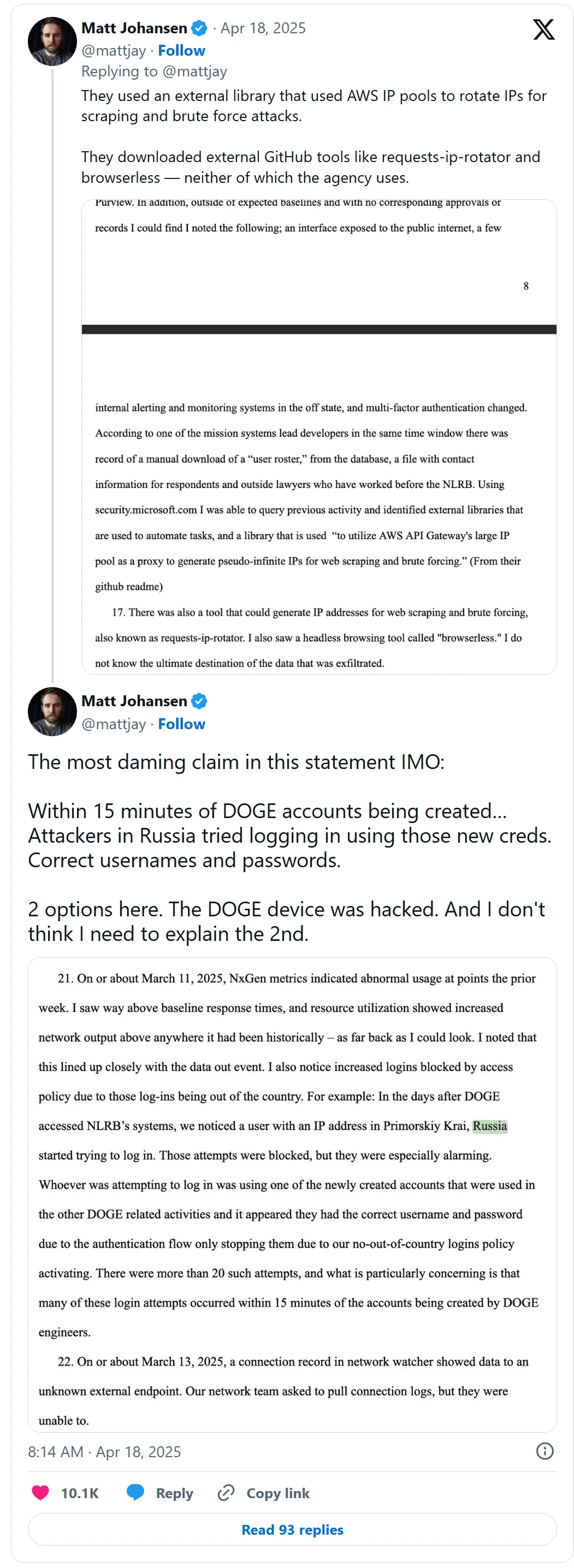The image size is (574, 1568).
Task: Open Matt Johansen's top profile avatar
Action: 52,41
